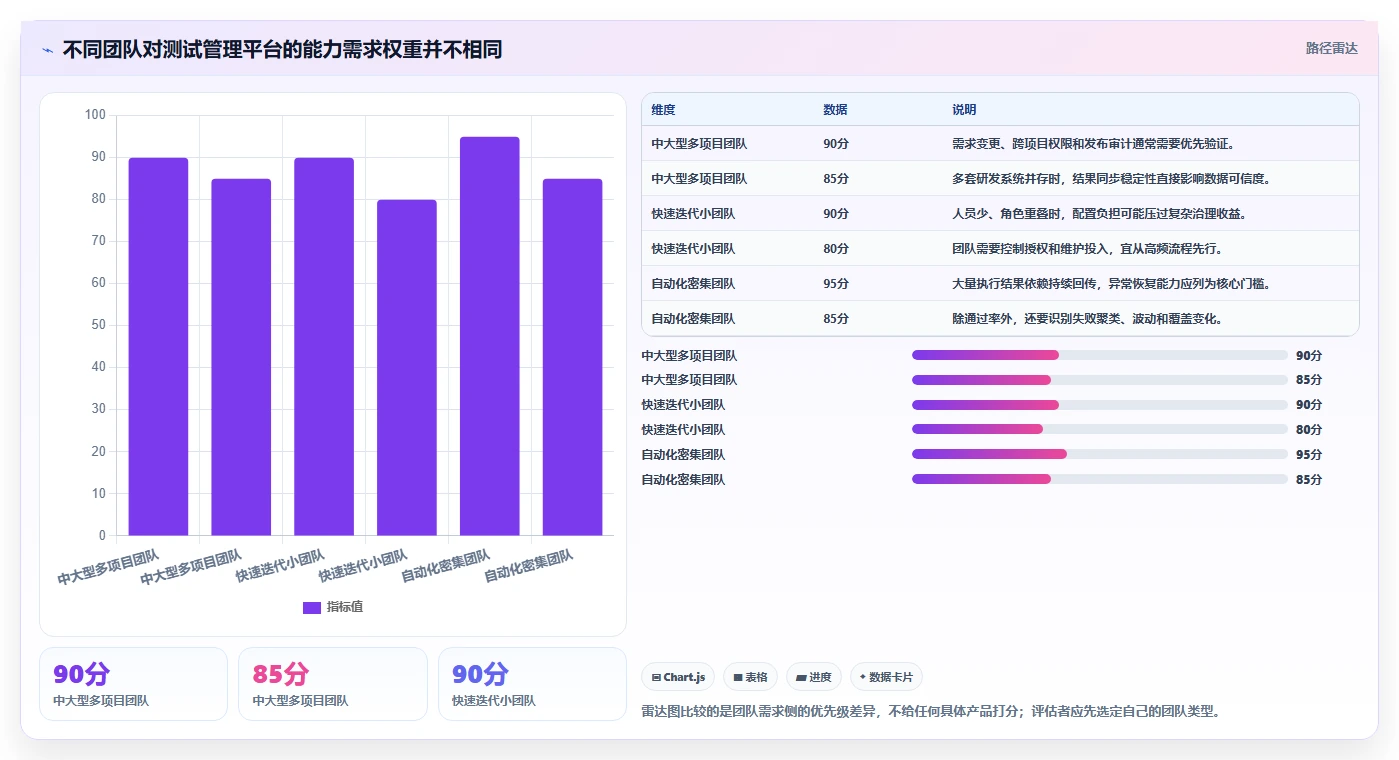
Task: Select the 维度 column header
Action: [663, 110]
